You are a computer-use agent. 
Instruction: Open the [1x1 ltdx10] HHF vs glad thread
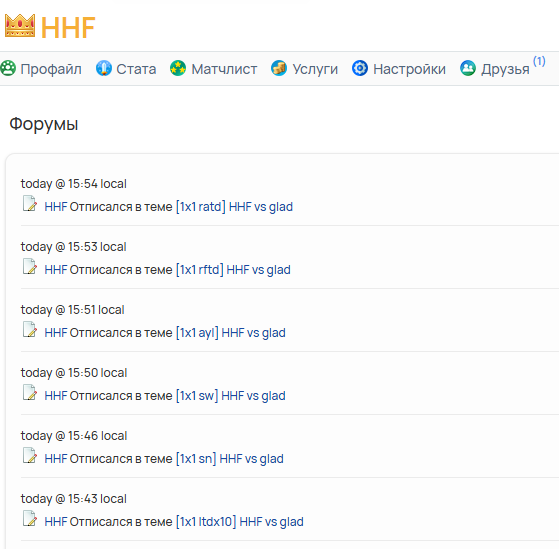tap(240, 522)
